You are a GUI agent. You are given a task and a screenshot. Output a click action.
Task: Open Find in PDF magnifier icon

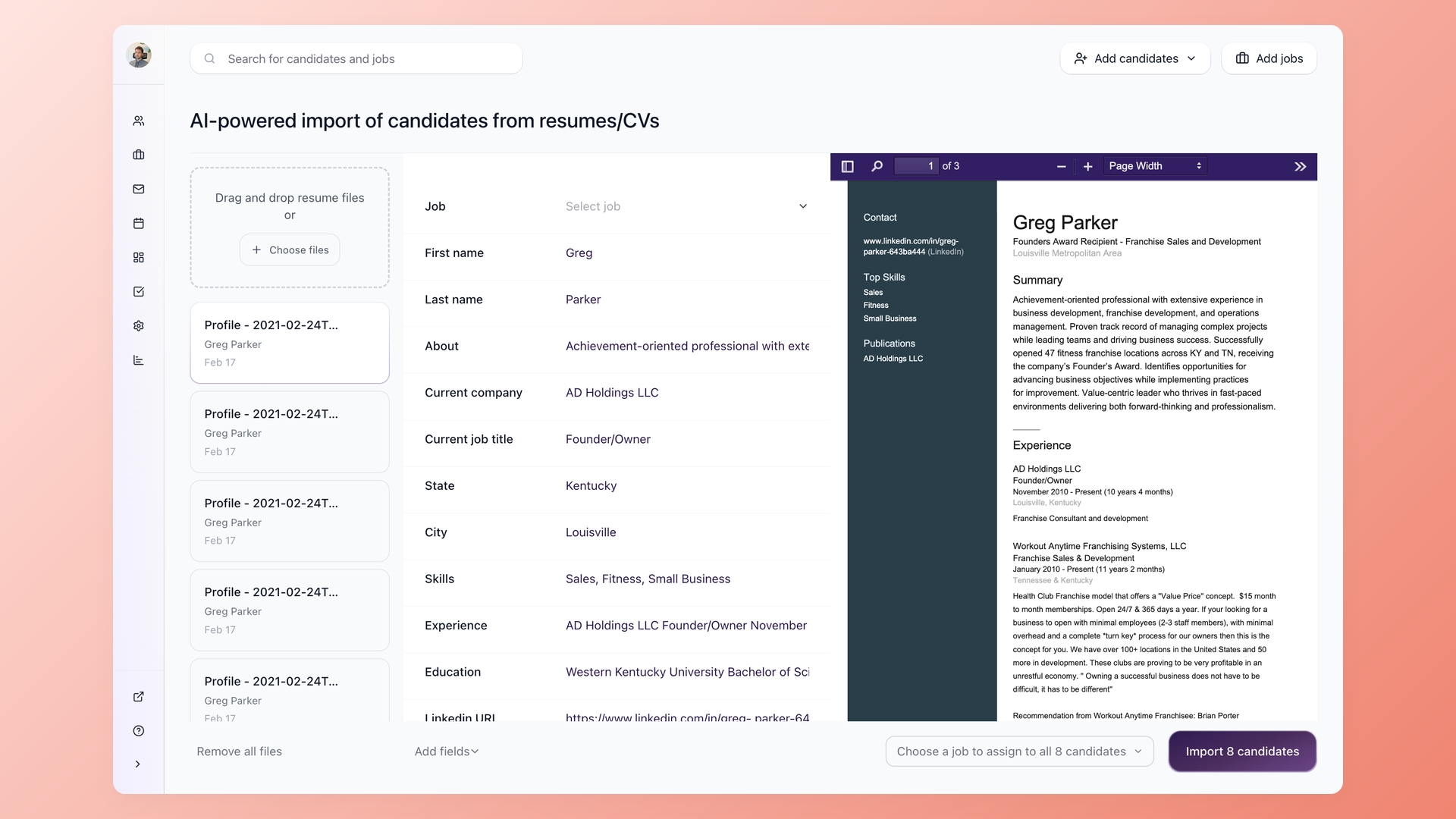[x=877, y=166]
